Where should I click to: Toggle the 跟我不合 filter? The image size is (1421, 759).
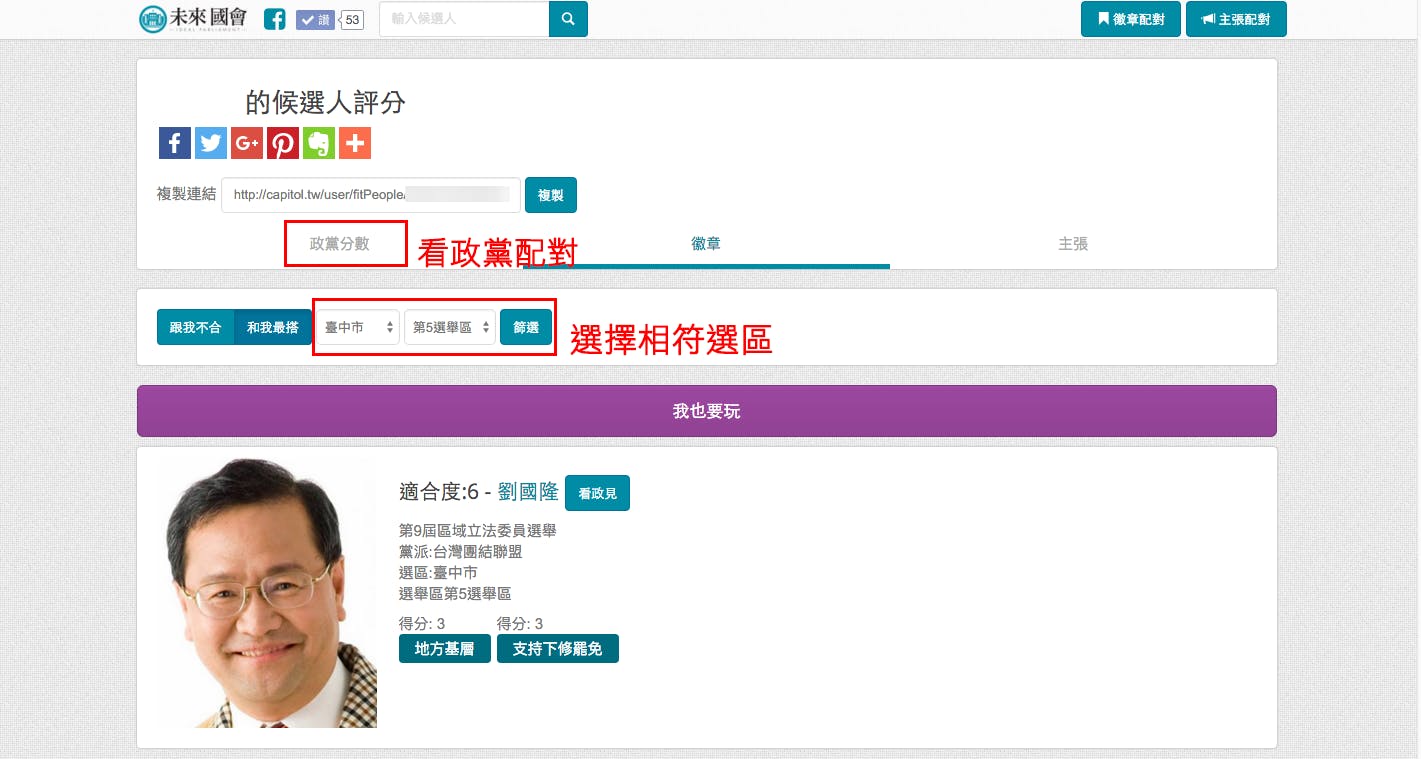[x=196, y=326]
